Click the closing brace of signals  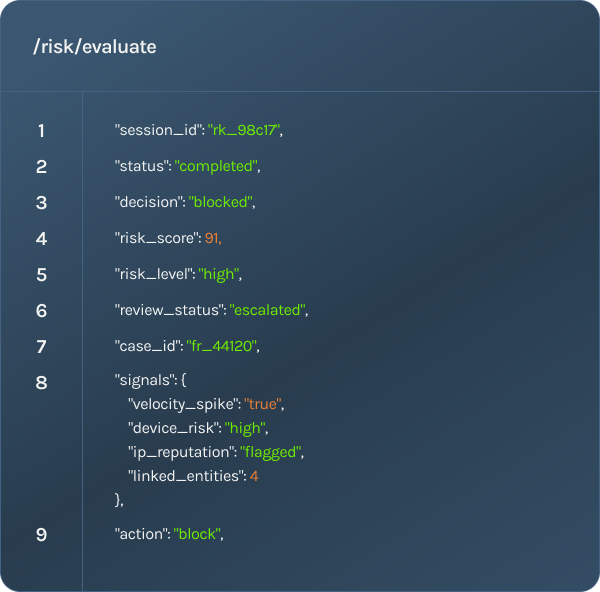[x=117, y=500]
